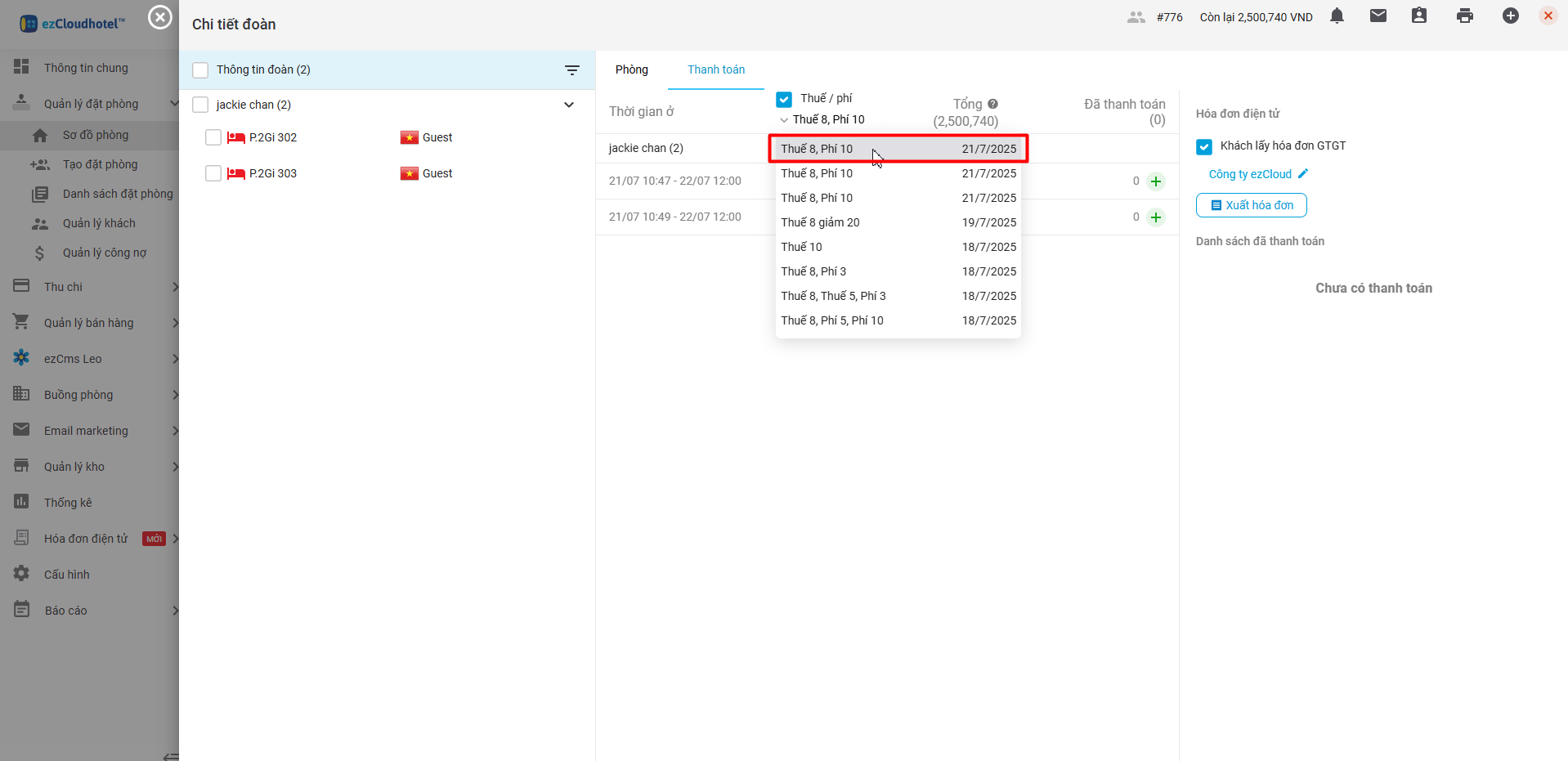The height and width of the screenshot is (761, 1568).
Task: Click the Tổng help question mark icon
Action: tap(992, 104)
